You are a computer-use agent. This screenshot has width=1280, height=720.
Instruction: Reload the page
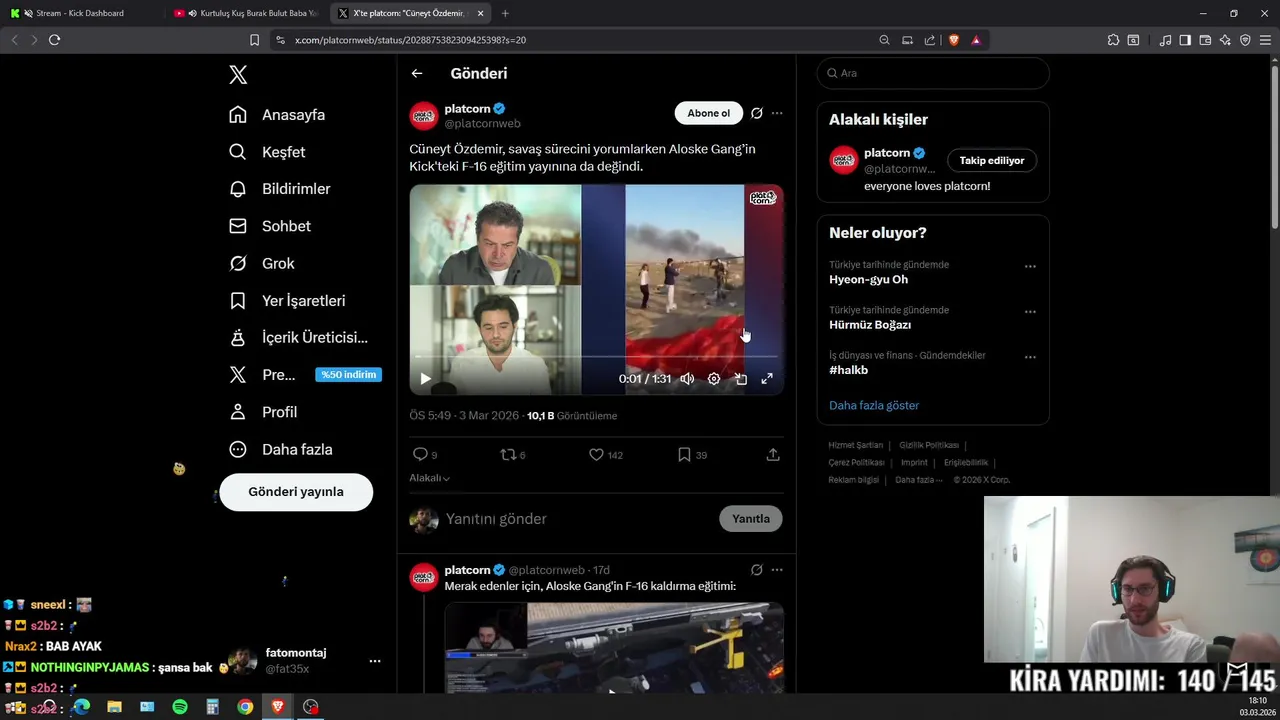click(x=54, y=40)
